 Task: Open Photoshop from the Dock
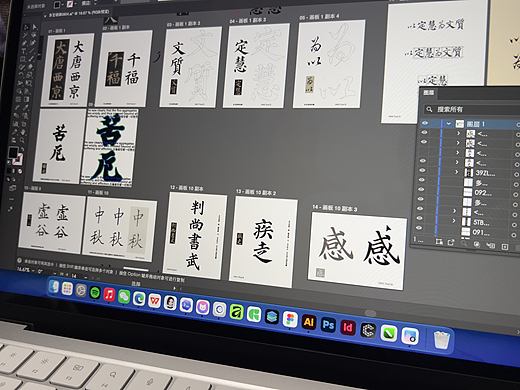328,325
